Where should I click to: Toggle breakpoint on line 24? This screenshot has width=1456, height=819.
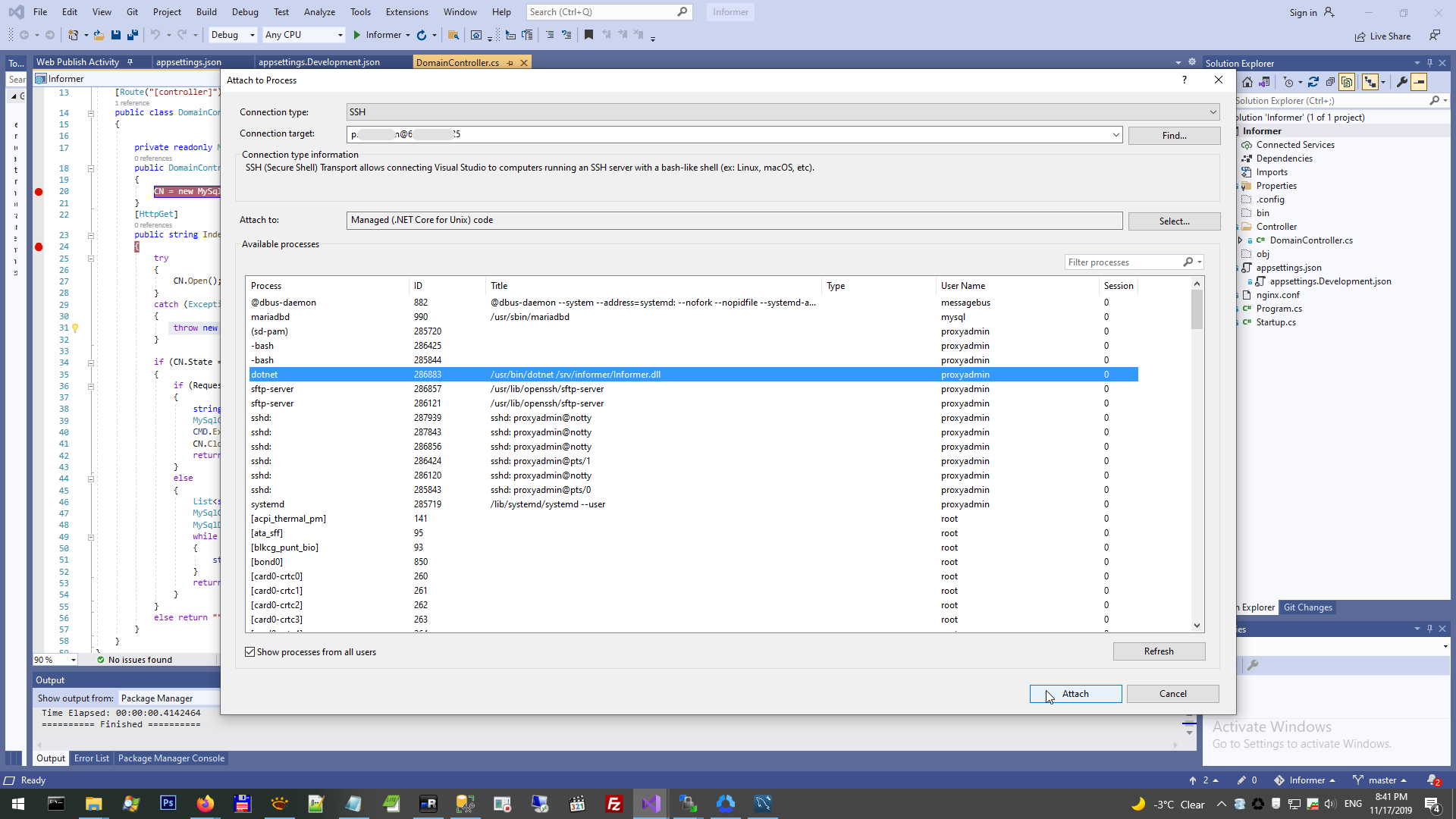[39, 247]
